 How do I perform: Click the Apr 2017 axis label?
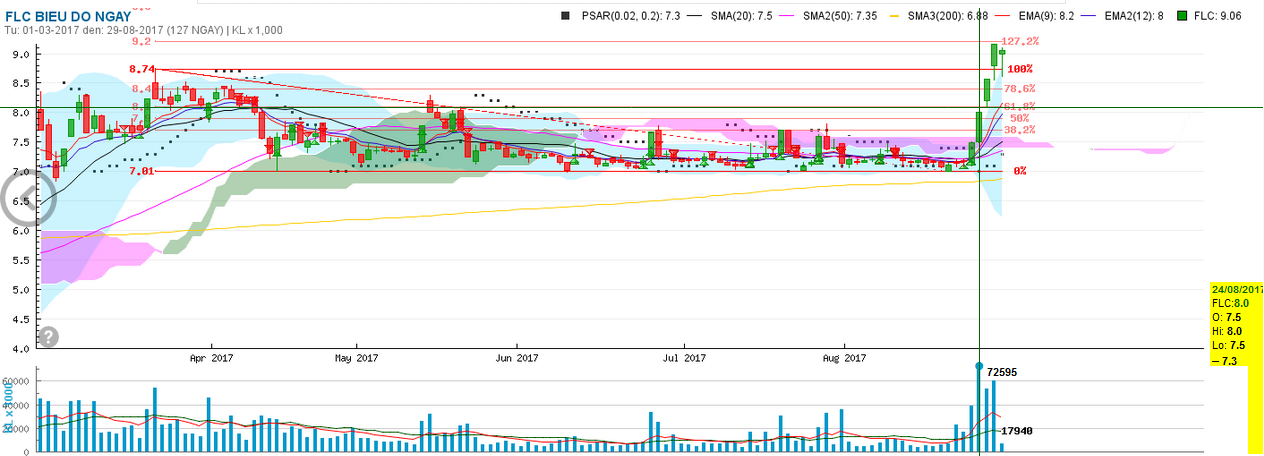211,357
